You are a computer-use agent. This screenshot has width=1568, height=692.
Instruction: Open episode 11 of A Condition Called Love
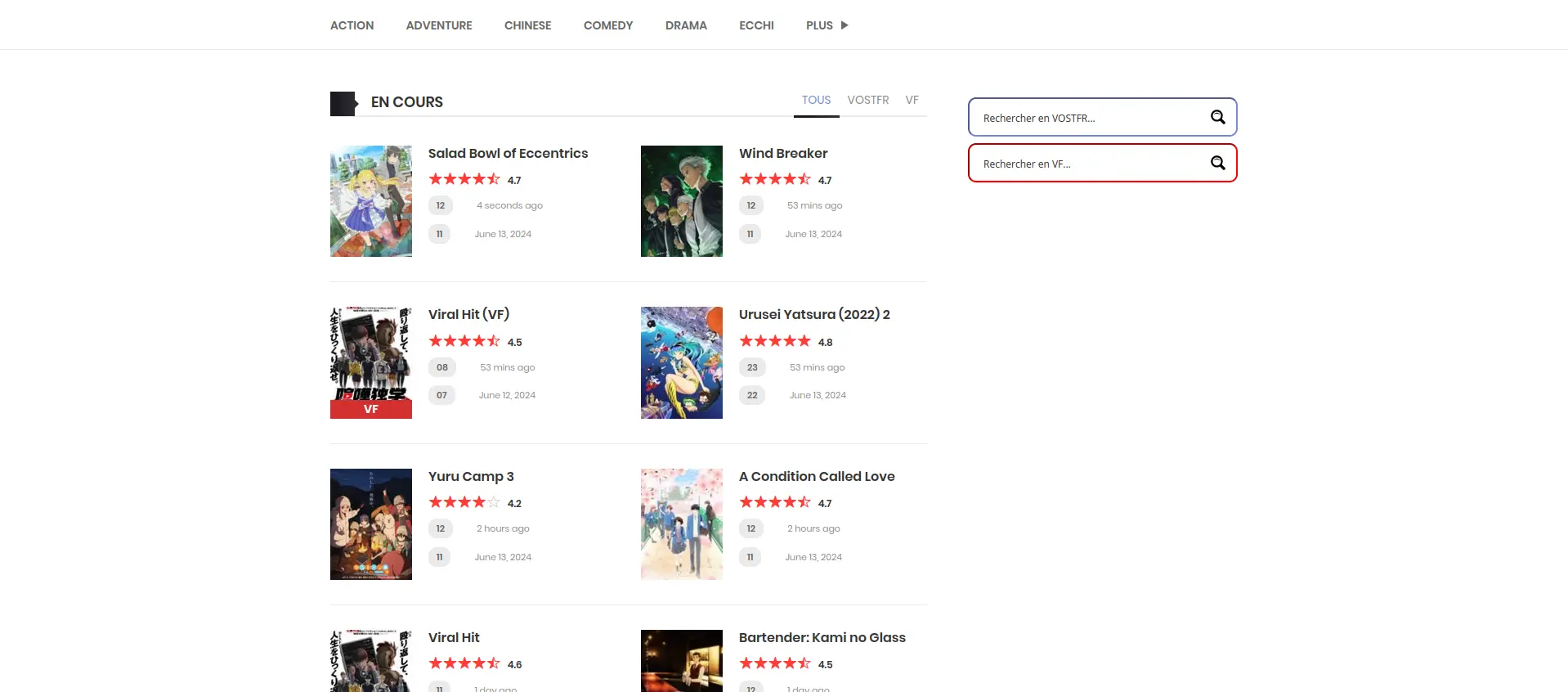750,557
